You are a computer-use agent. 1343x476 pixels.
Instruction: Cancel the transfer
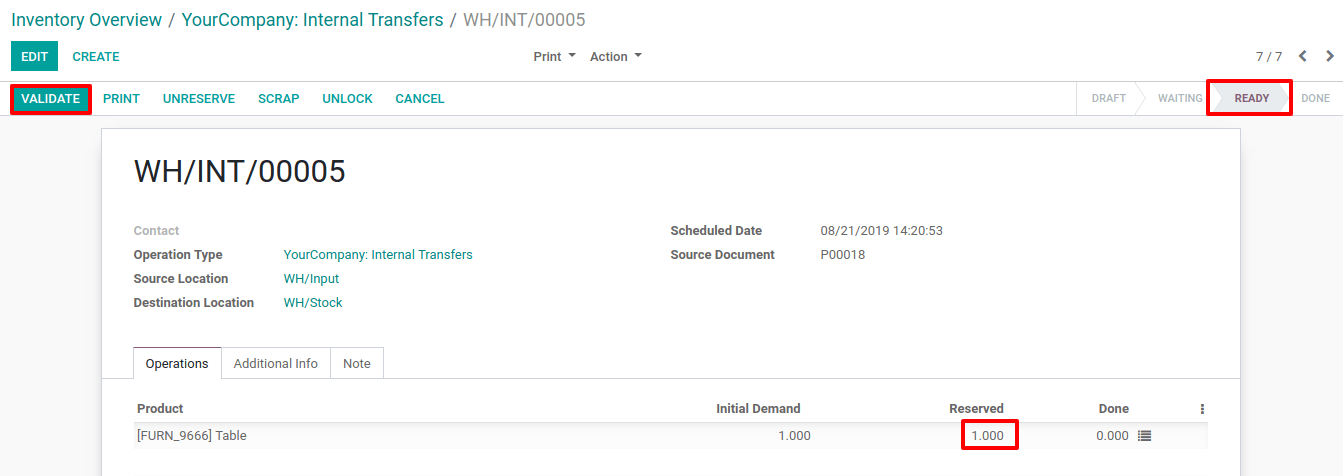[420, 99]
